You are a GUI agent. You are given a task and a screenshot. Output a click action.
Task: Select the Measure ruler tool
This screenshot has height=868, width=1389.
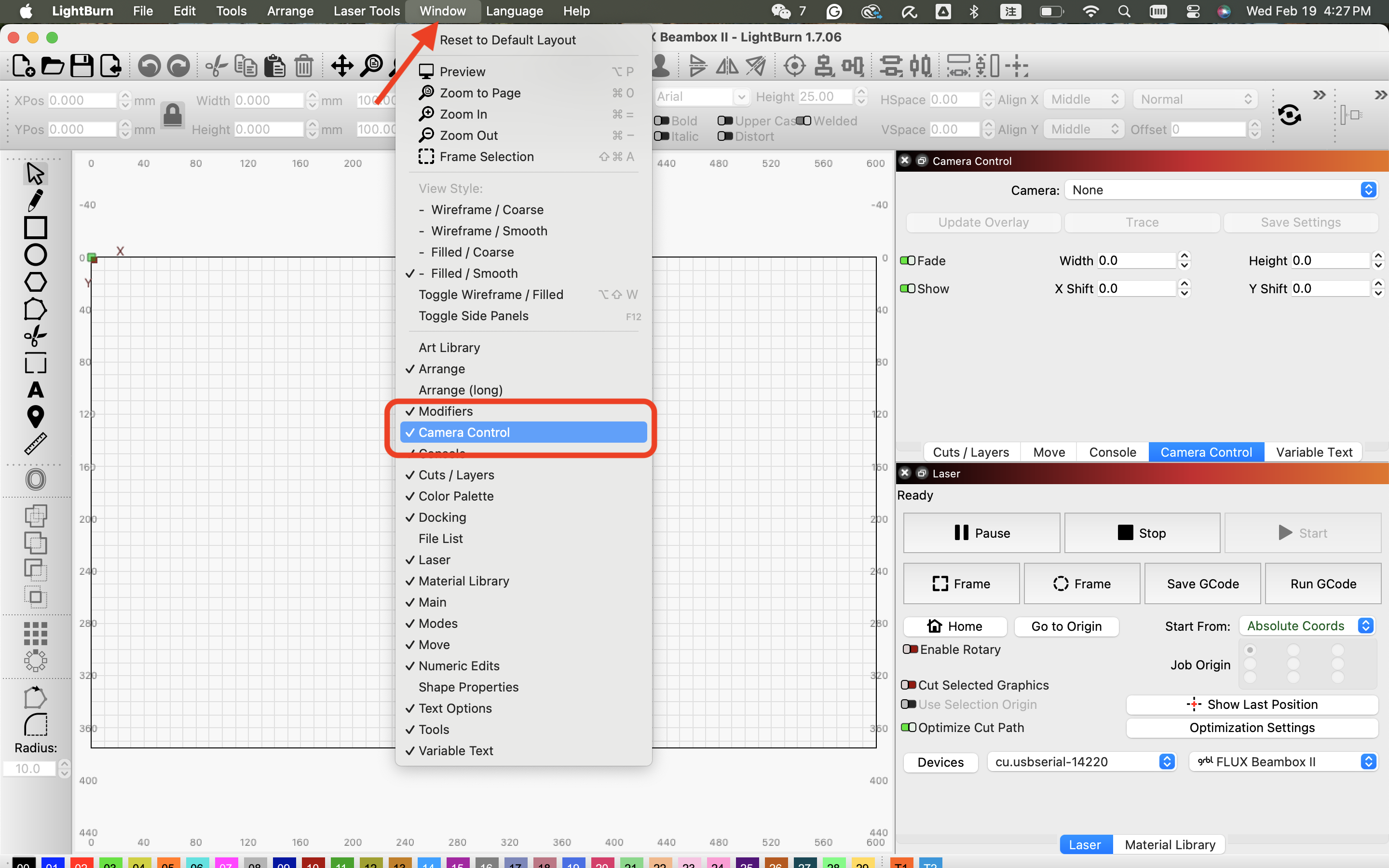tap(35, 444)
